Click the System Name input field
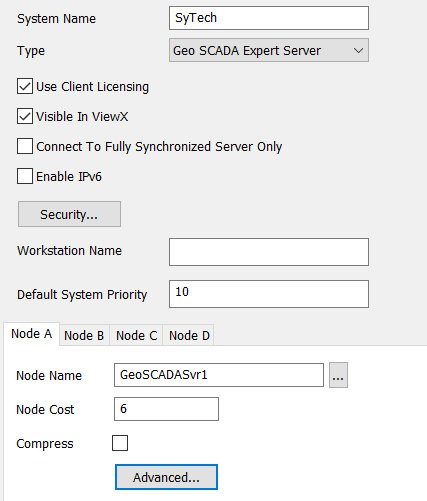Screen dimensions: 427x501 click(269, 18)
